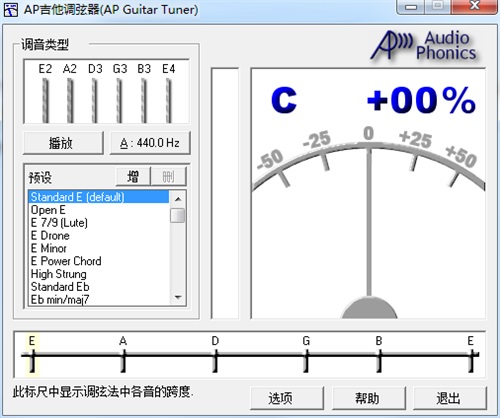Click the Audio Phonics logo

click(x=424, y=45)
